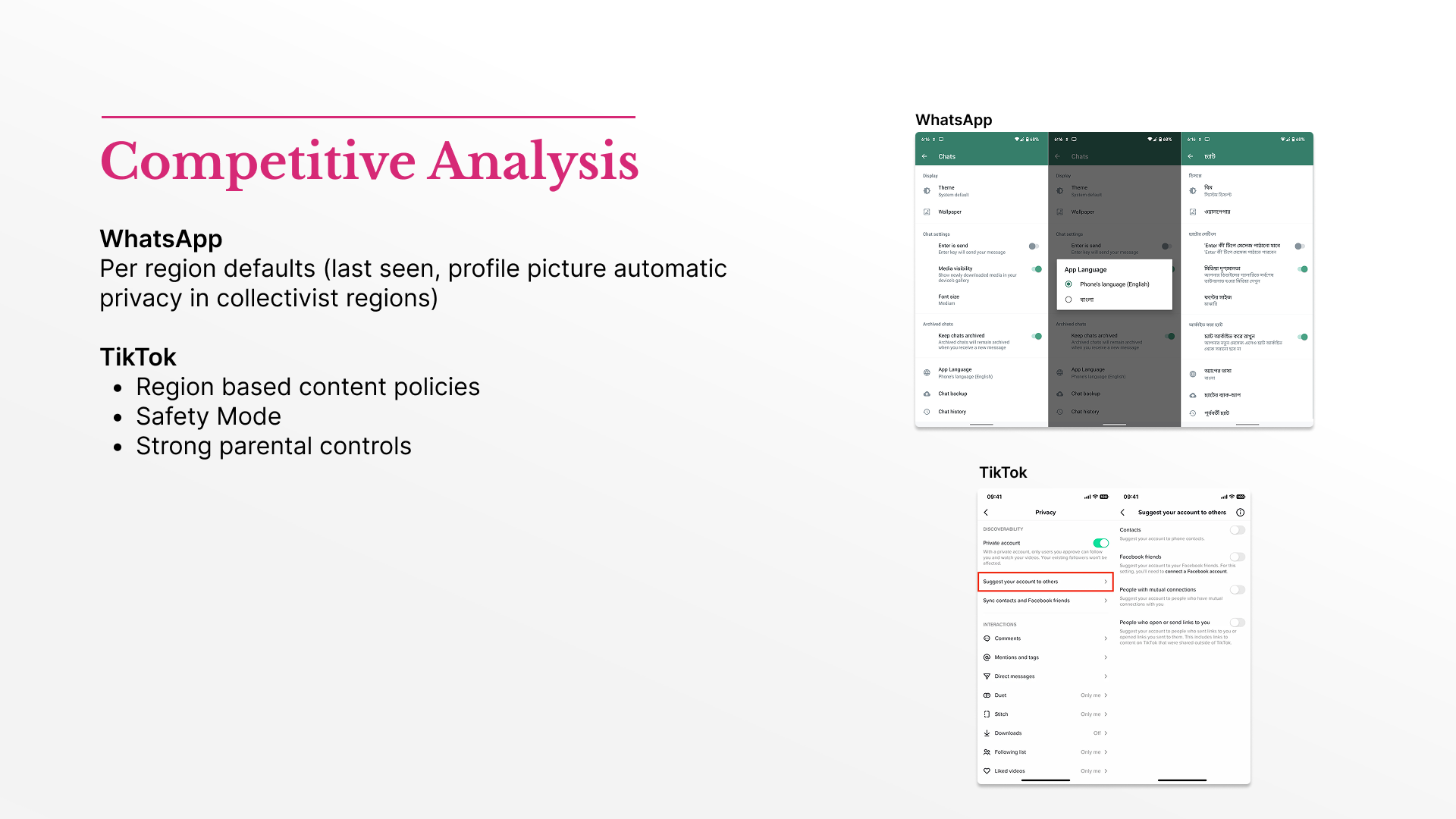
Task: Go back from TikTok Privacy screen
Action: pyautogui.click(x=986, y=513)
